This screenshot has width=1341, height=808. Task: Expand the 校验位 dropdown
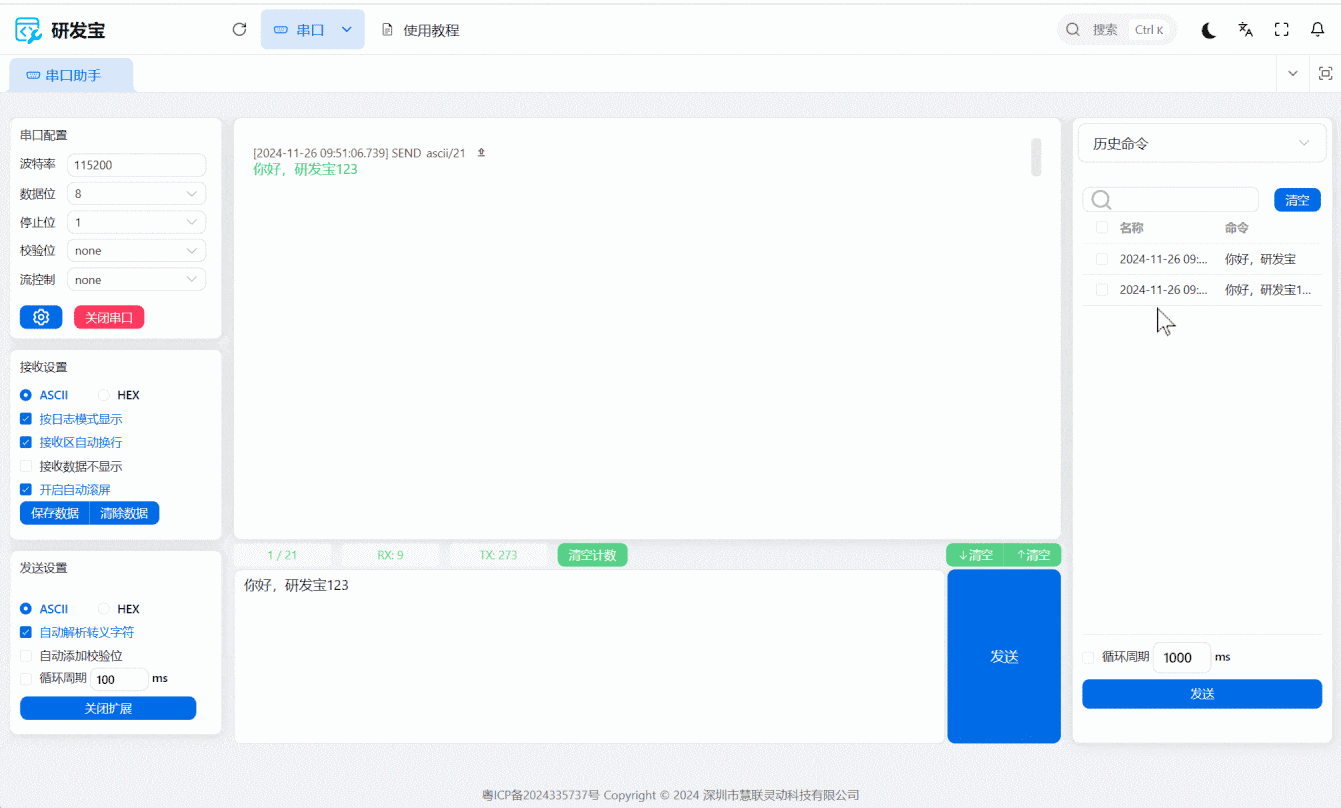[x=136, y=251]
